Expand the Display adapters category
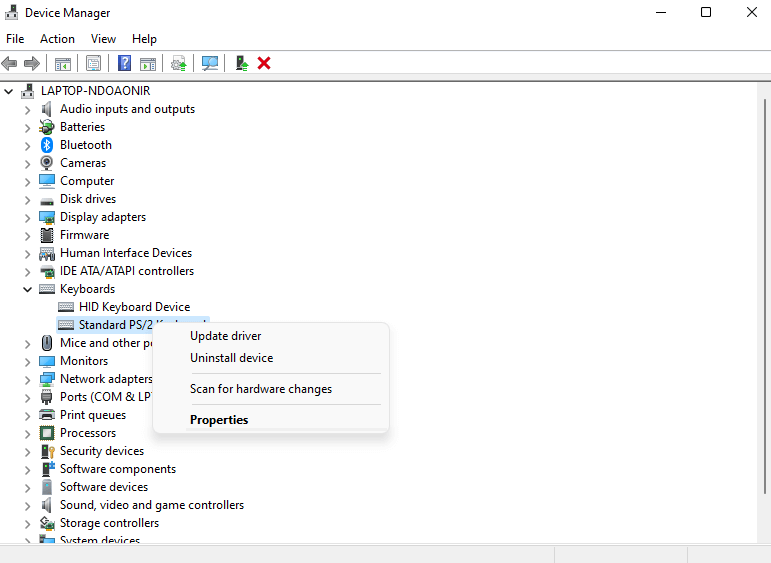 click(x=28, y=218)
